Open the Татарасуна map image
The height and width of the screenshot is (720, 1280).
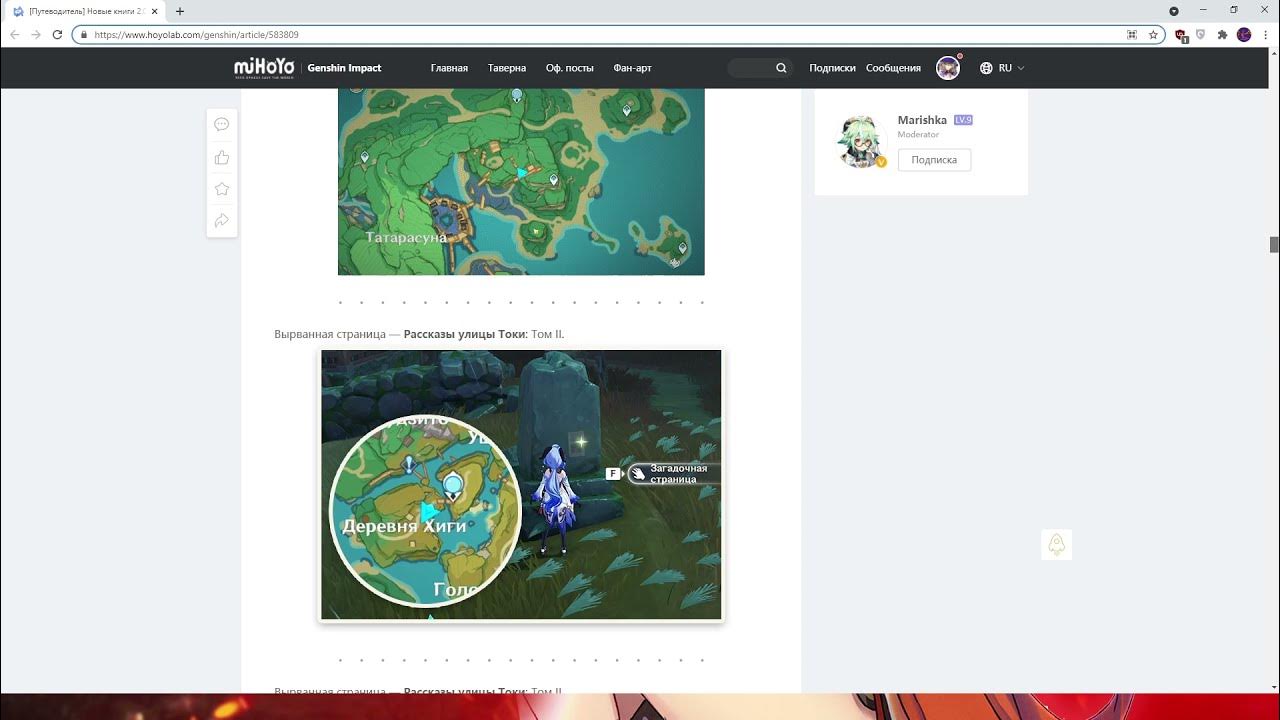coord(521,181)
